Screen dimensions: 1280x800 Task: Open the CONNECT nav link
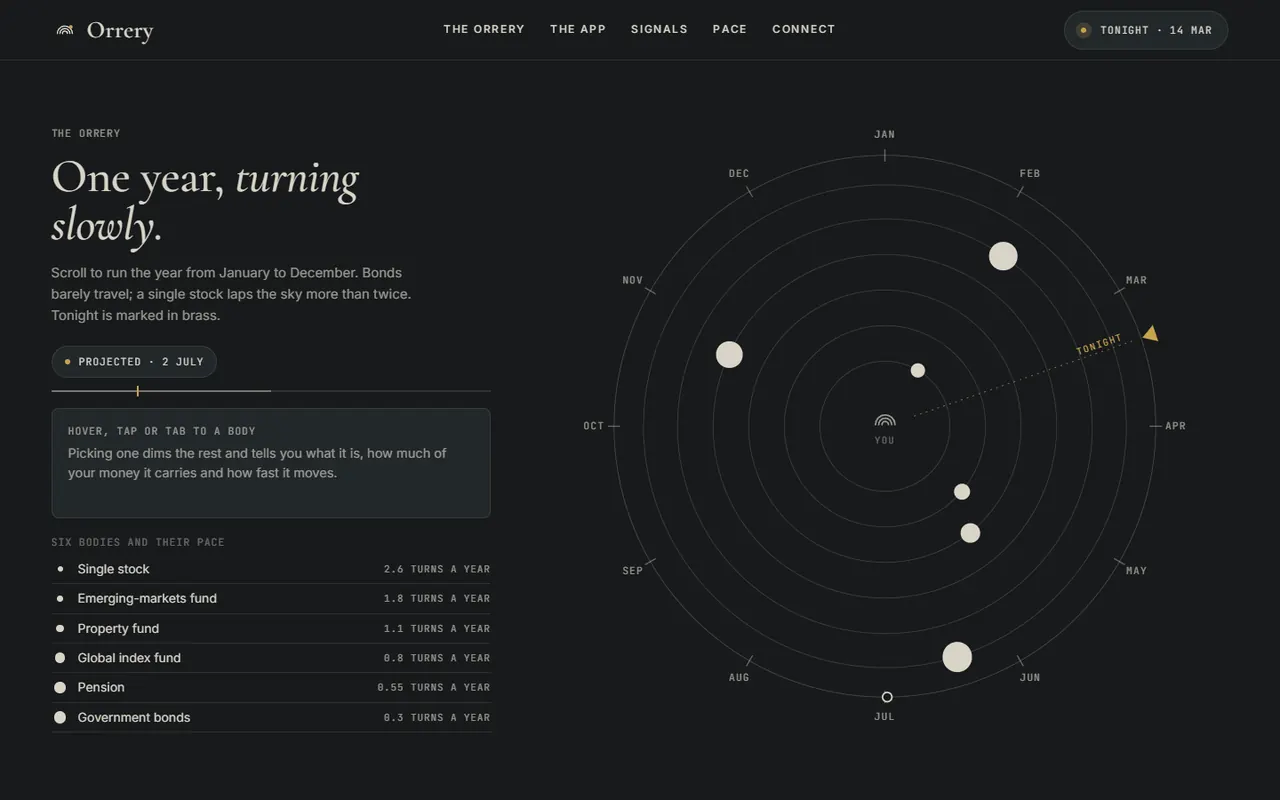point(804,29)
